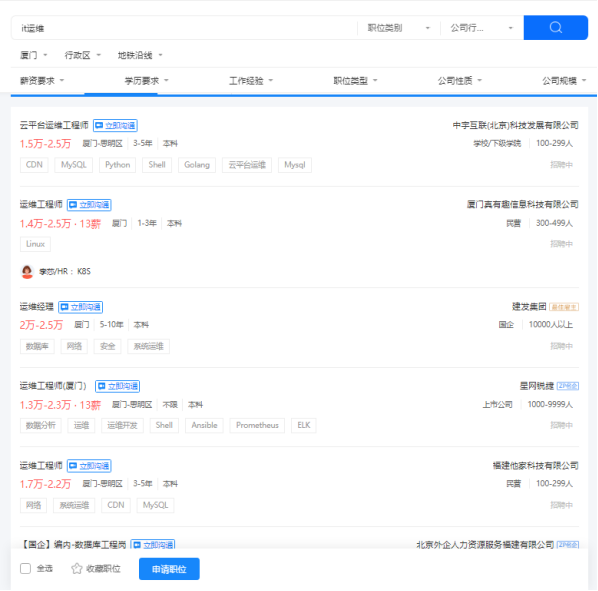
Task: Open the 薪资要求 filter
Action: point(42,81)
